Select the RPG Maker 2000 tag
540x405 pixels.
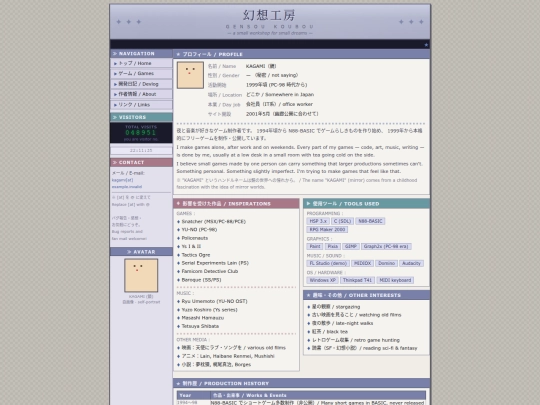(x=327, y=229)
